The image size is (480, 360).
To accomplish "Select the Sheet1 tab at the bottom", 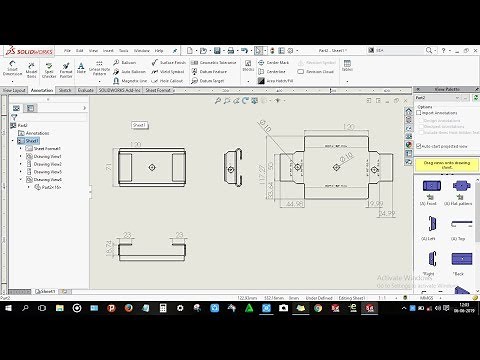I will 45,292.
